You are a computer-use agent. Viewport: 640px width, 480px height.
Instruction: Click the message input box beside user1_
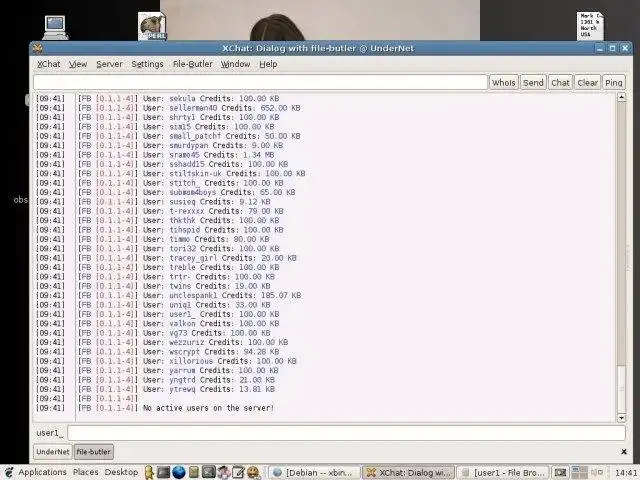(x=346, y=433)
